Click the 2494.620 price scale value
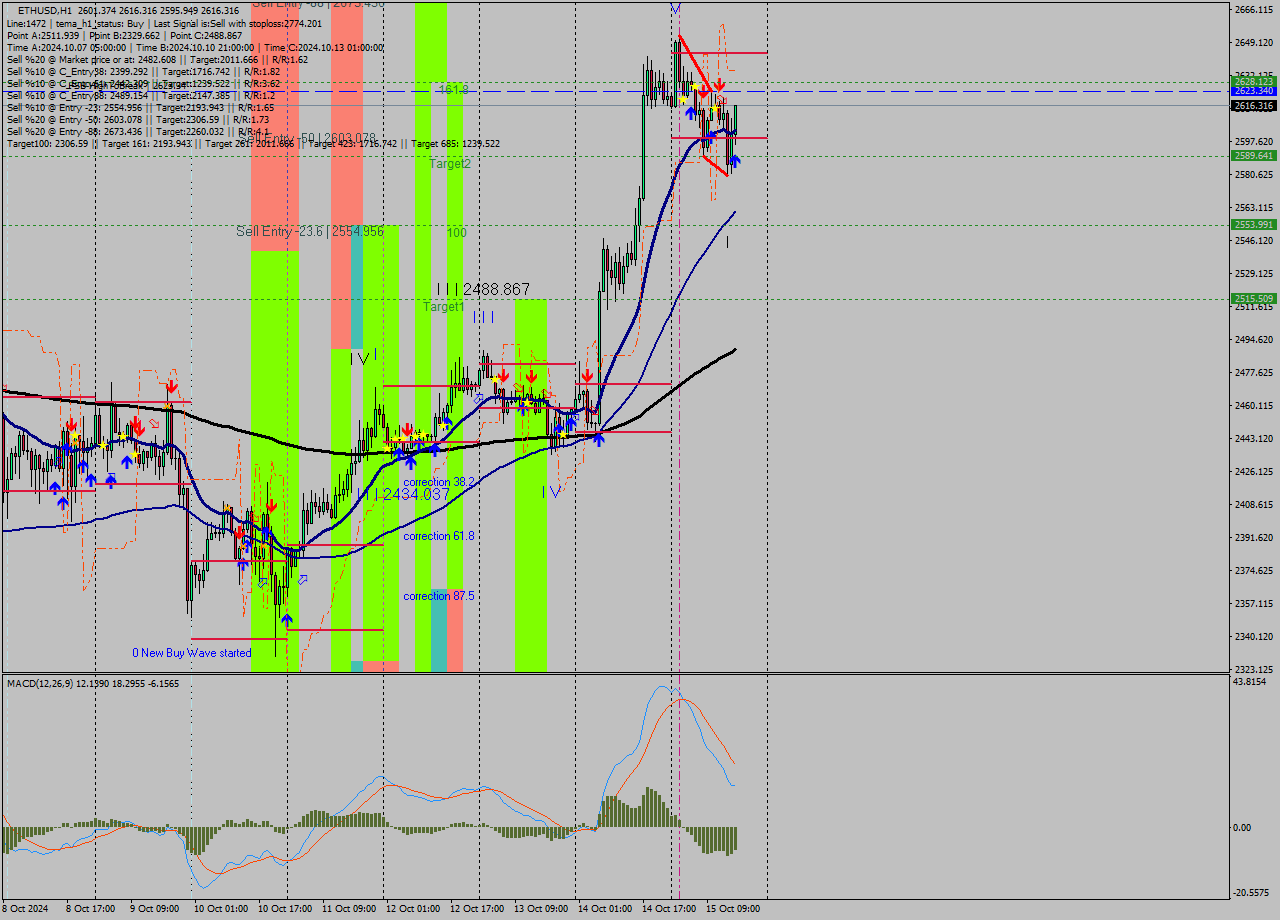This screenshot has height=920, width=1280. [x=1254, y=340]
